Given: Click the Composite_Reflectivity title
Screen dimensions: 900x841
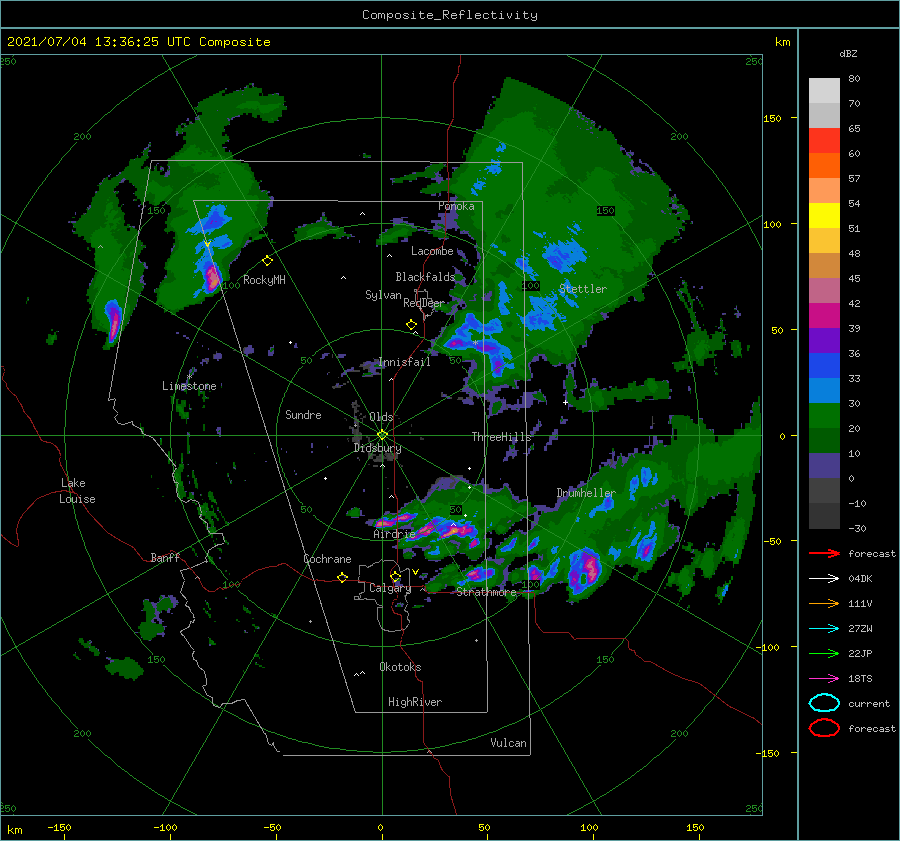Looking at the screenshot, I should (x=450, y=15).
